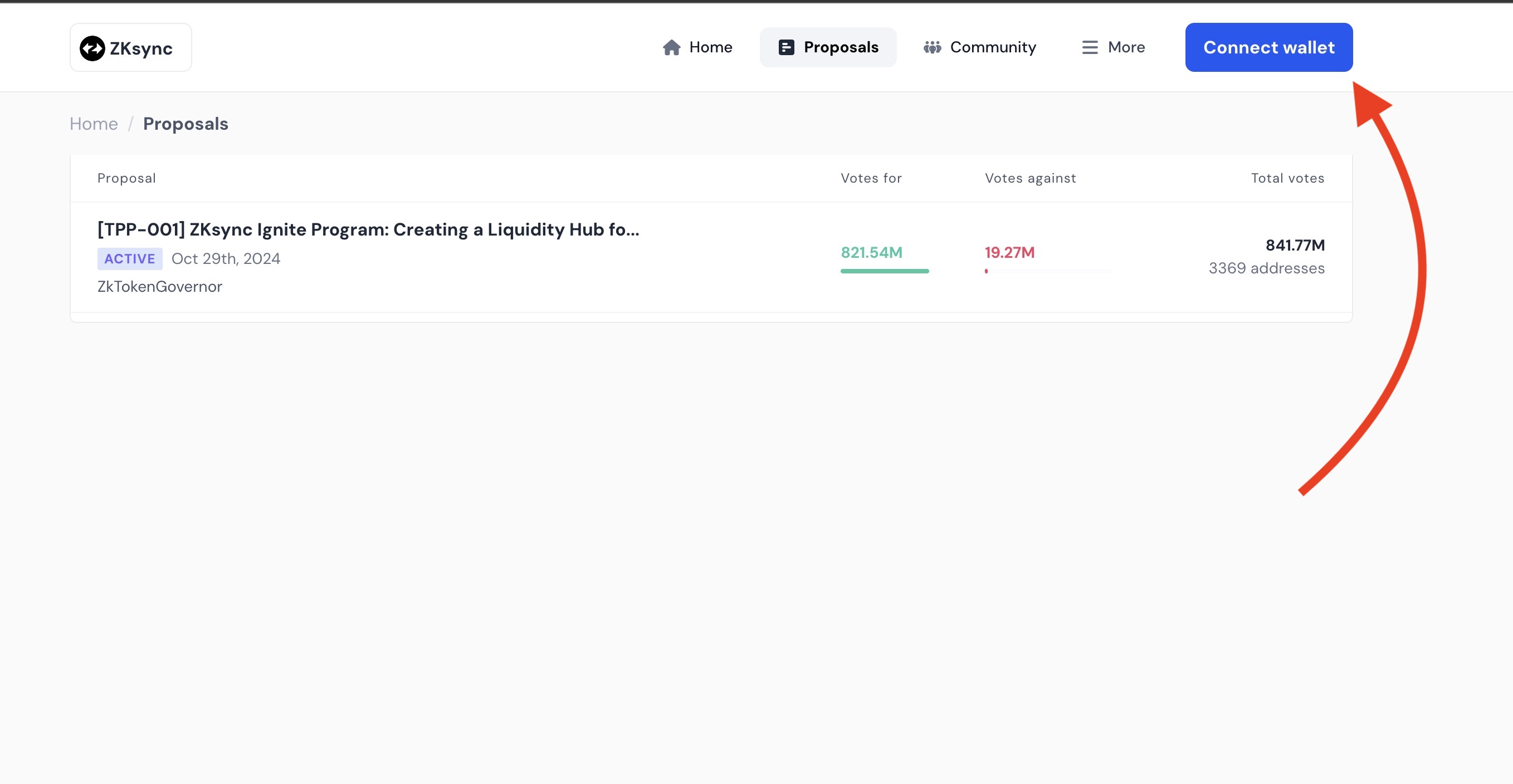Viewport: 1513px width, 784px height.
Task: Click the Votes against column header
Action: [1030, 179]
